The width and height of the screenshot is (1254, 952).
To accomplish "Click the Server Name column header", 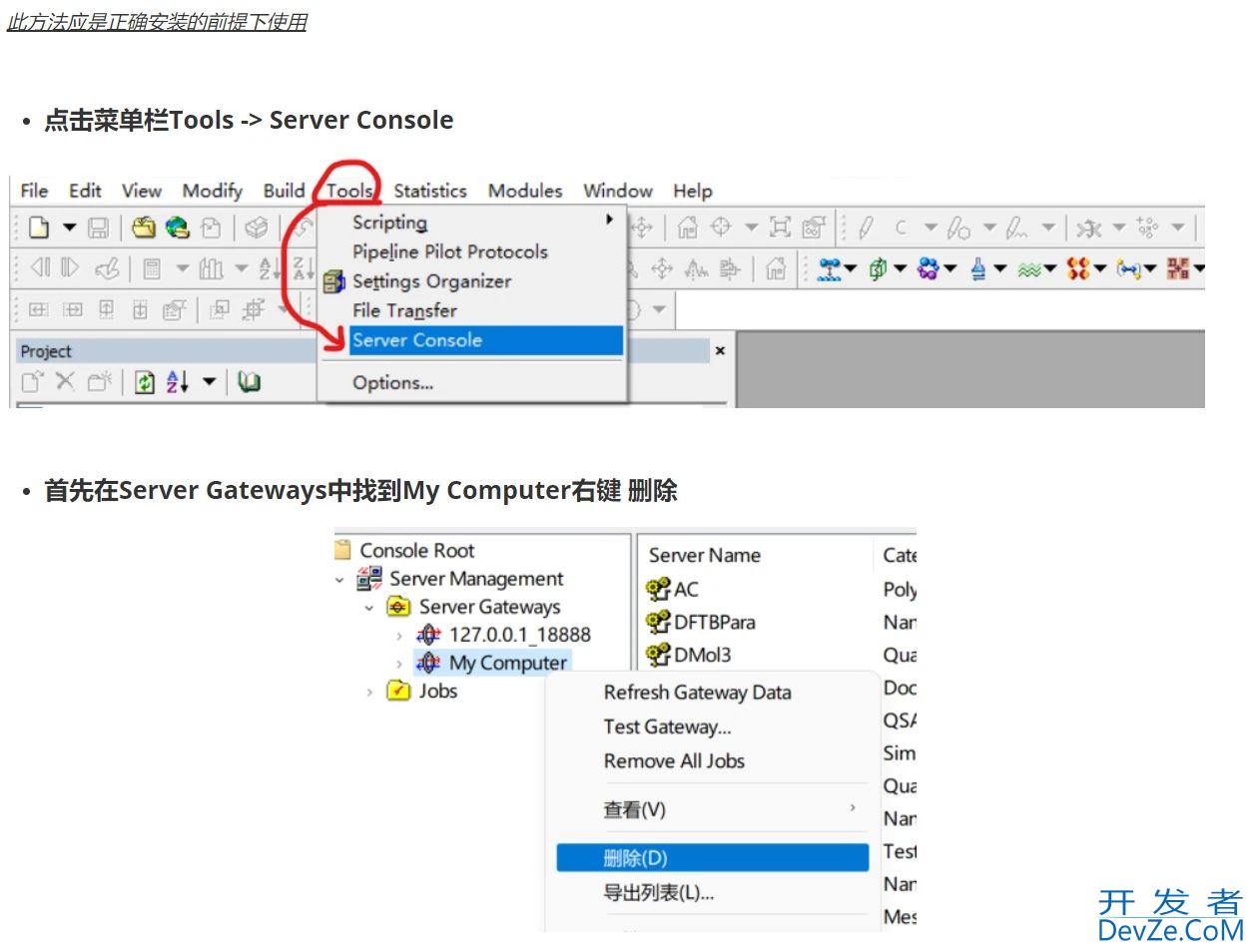I will 705,556.
